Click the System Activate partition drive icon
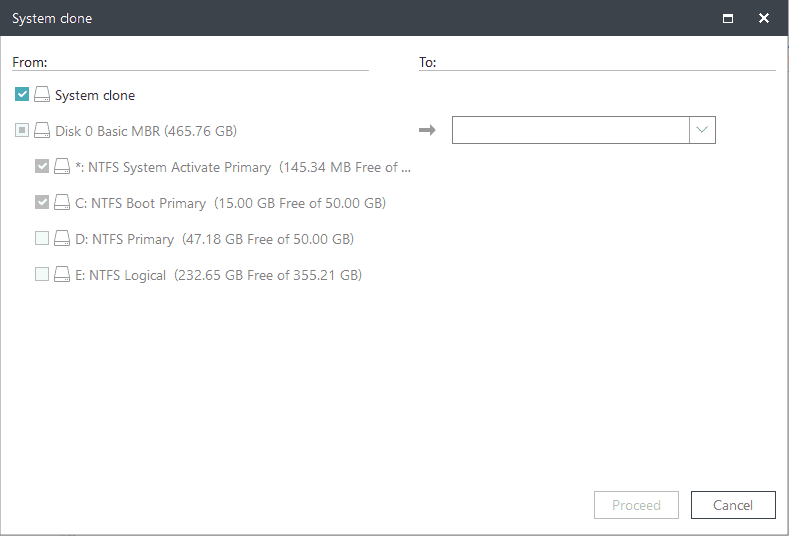The height and width of the screenshot is (536, 789). coord(62,167)
